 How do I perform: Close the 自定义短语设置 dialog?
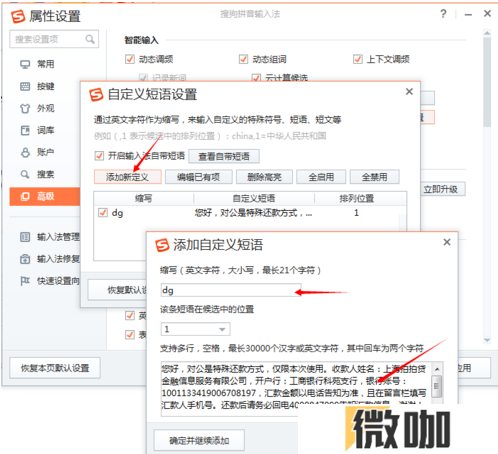[409, 92]
